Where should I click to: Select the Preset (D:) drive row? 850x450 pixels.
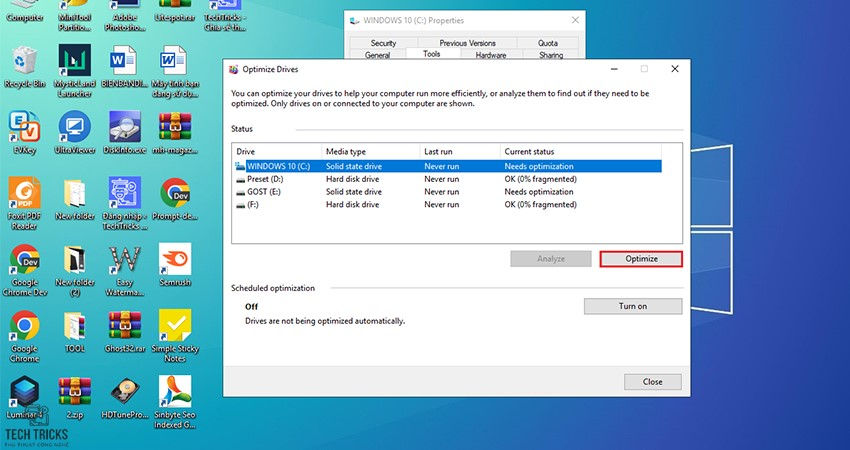448,179
